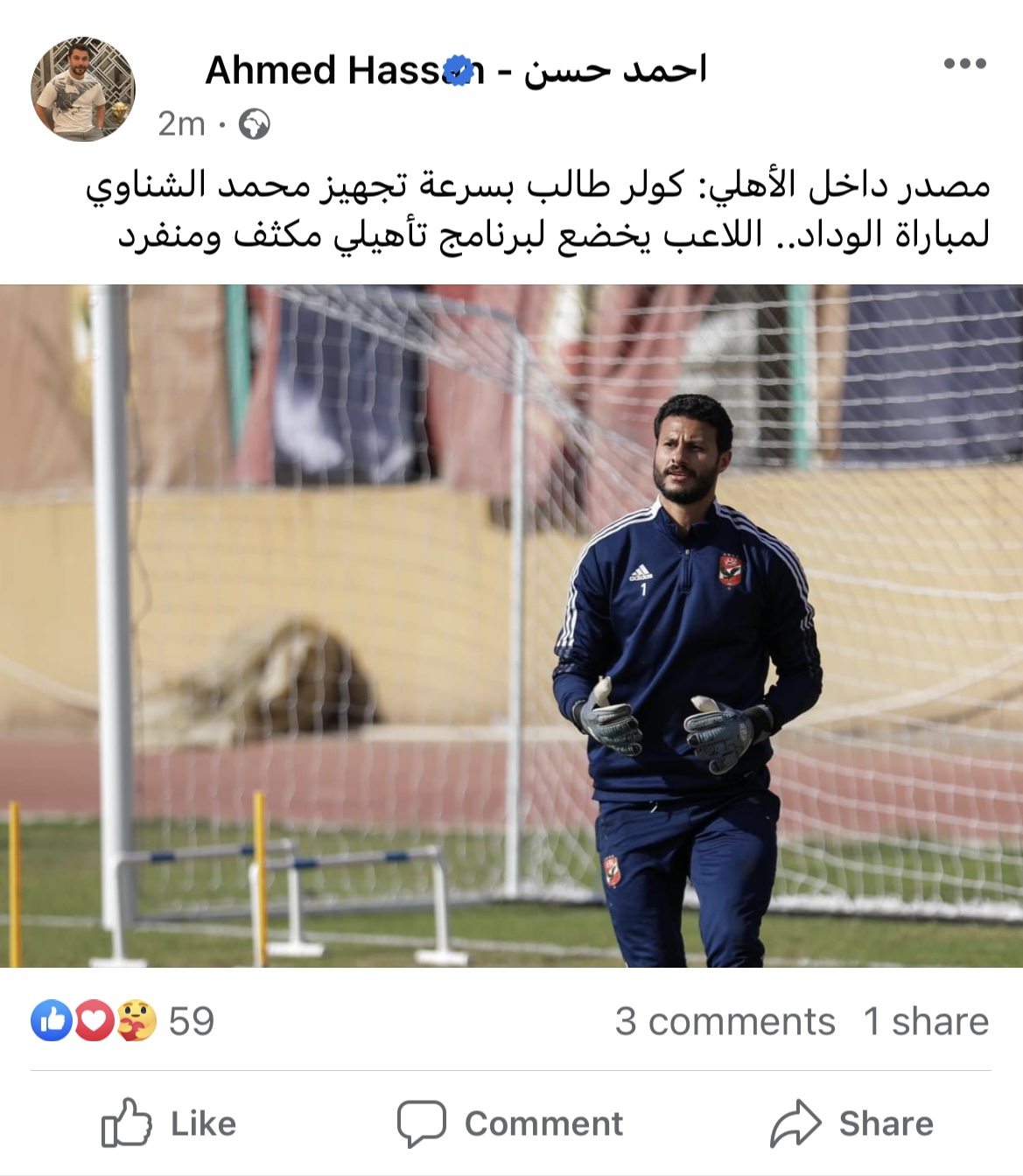Viewport: 1023px width, 1176px height.
Task: Open the goalkeeper training photo
Action: [511, 626]
